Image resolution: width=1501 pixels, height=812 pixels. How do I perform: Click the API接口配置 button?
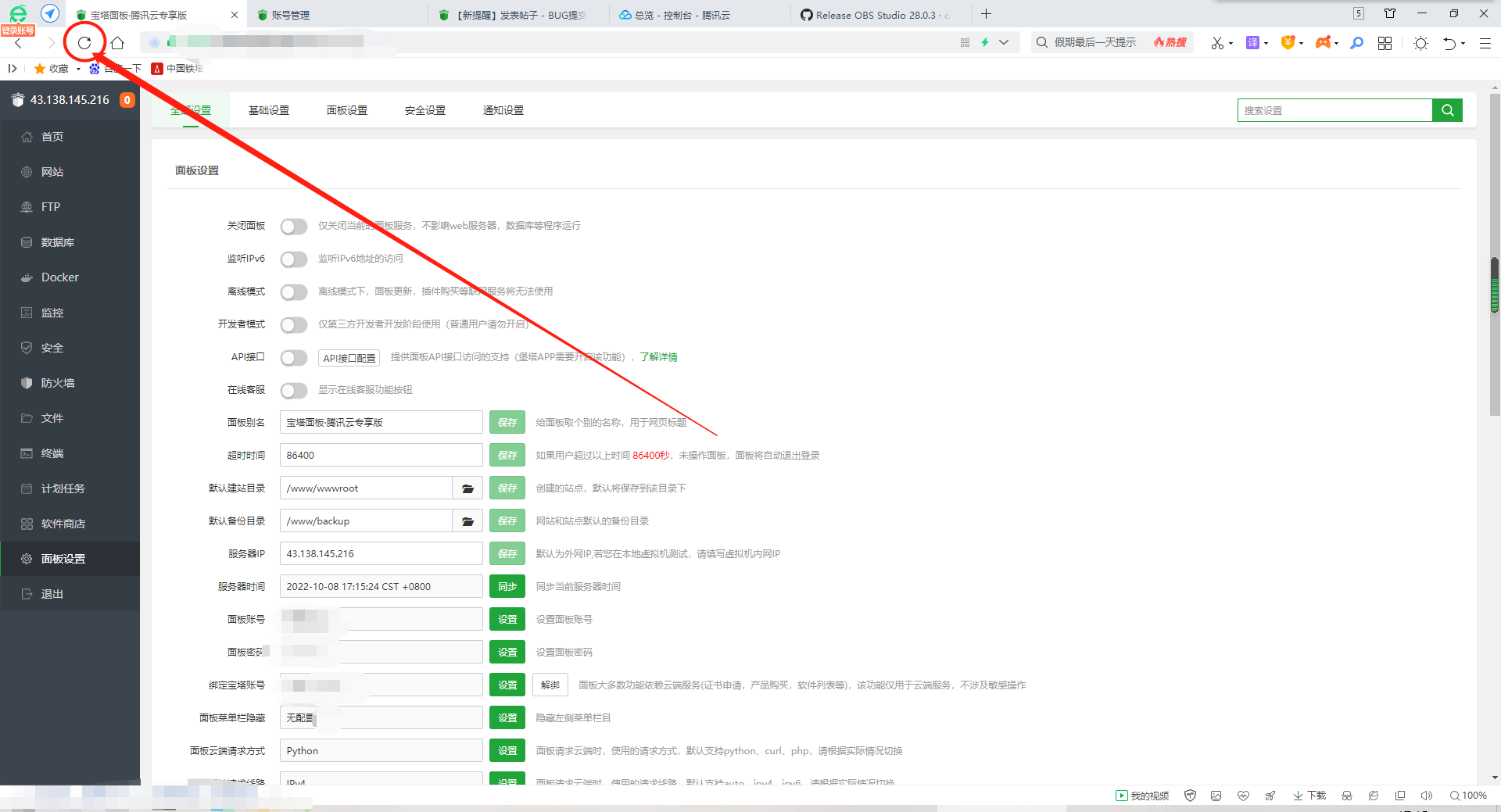tap(349, 358)
